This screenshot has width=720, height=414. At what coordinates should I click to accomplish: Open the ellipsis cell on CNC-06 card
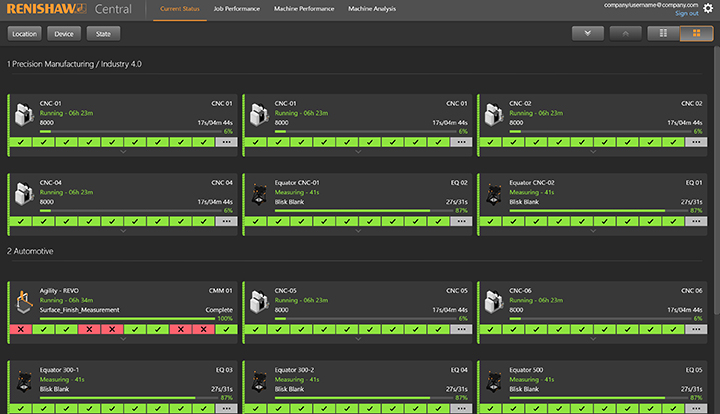click(x=696, y=330)
